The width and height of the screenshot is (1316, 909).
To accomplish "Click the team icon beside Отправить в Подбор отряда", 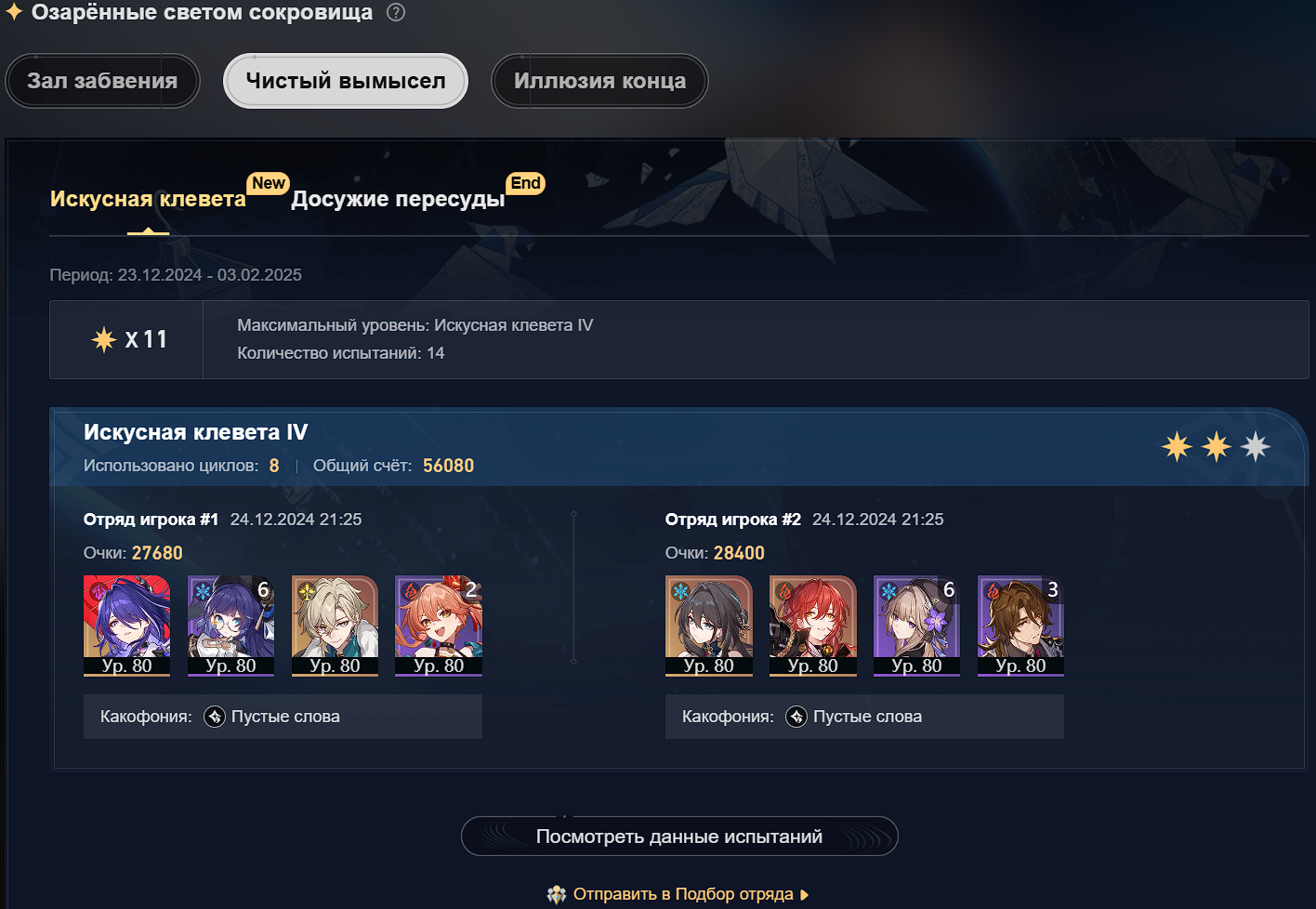I will 557,894.
